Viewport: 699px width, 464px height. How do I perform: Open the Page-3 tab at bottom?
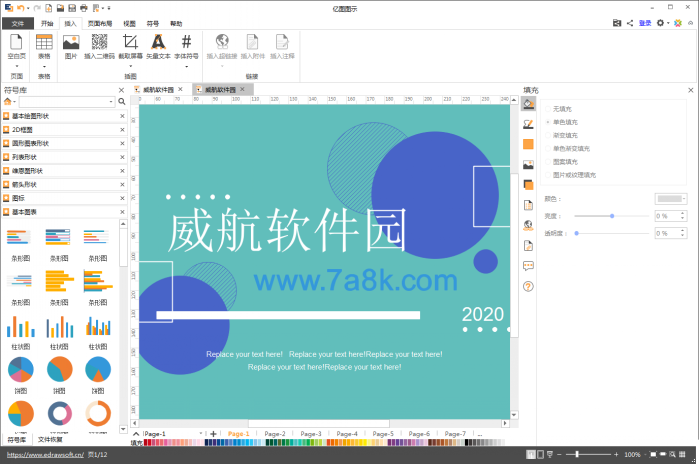pyautogui.click(x=311, y=434)
